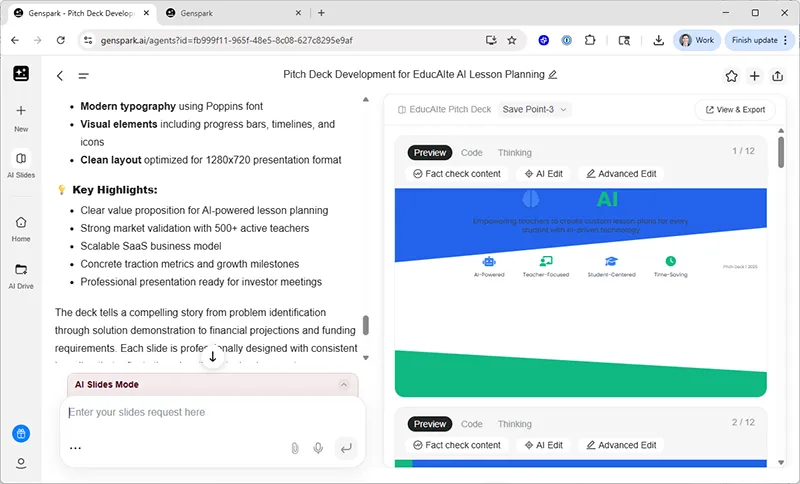Screen dimensions: 800x484
Task: Activate the microphone voice input icon
Action: tap(318, 448)
